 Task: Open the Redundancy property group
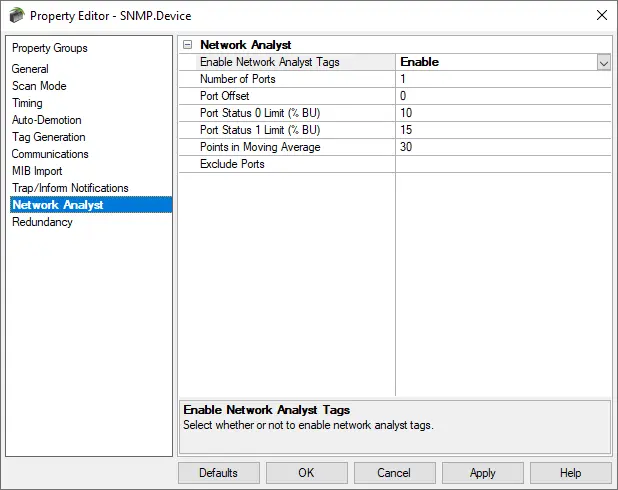click(42, 222)
